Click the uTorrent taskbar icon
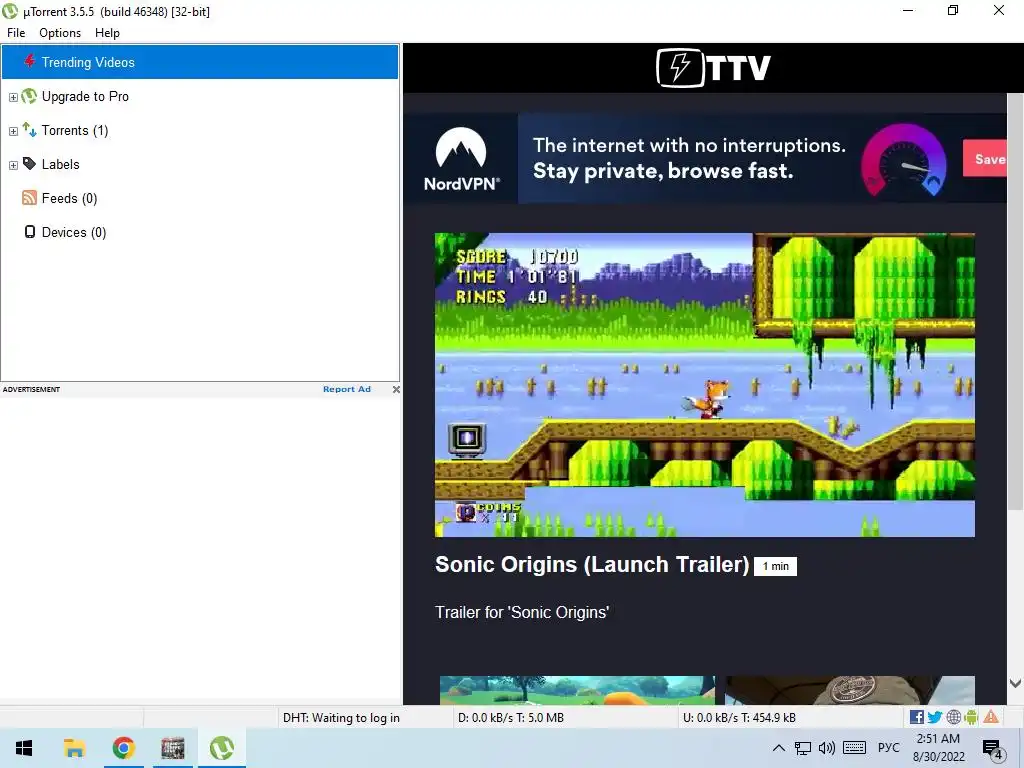 (222, 748)
